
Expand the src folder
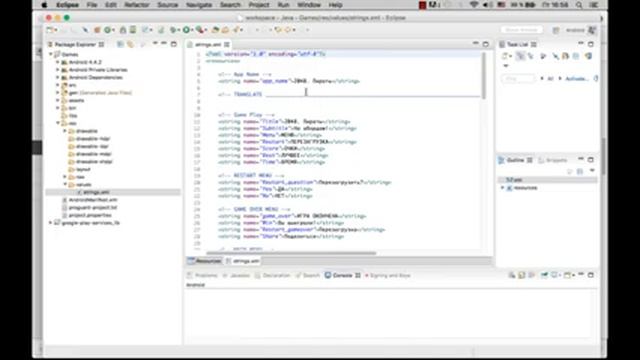58,85
